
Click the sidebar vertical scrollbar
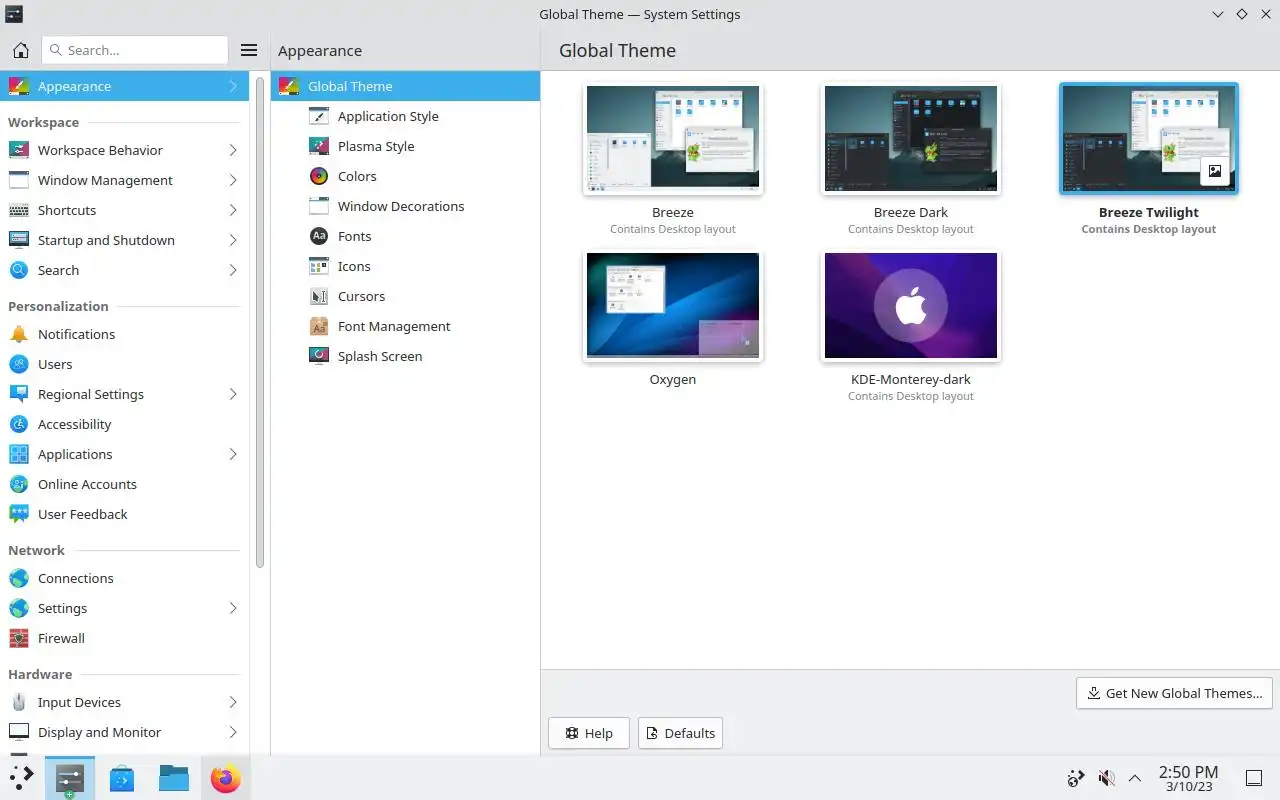pyautogui.click(x=260, y=322)
